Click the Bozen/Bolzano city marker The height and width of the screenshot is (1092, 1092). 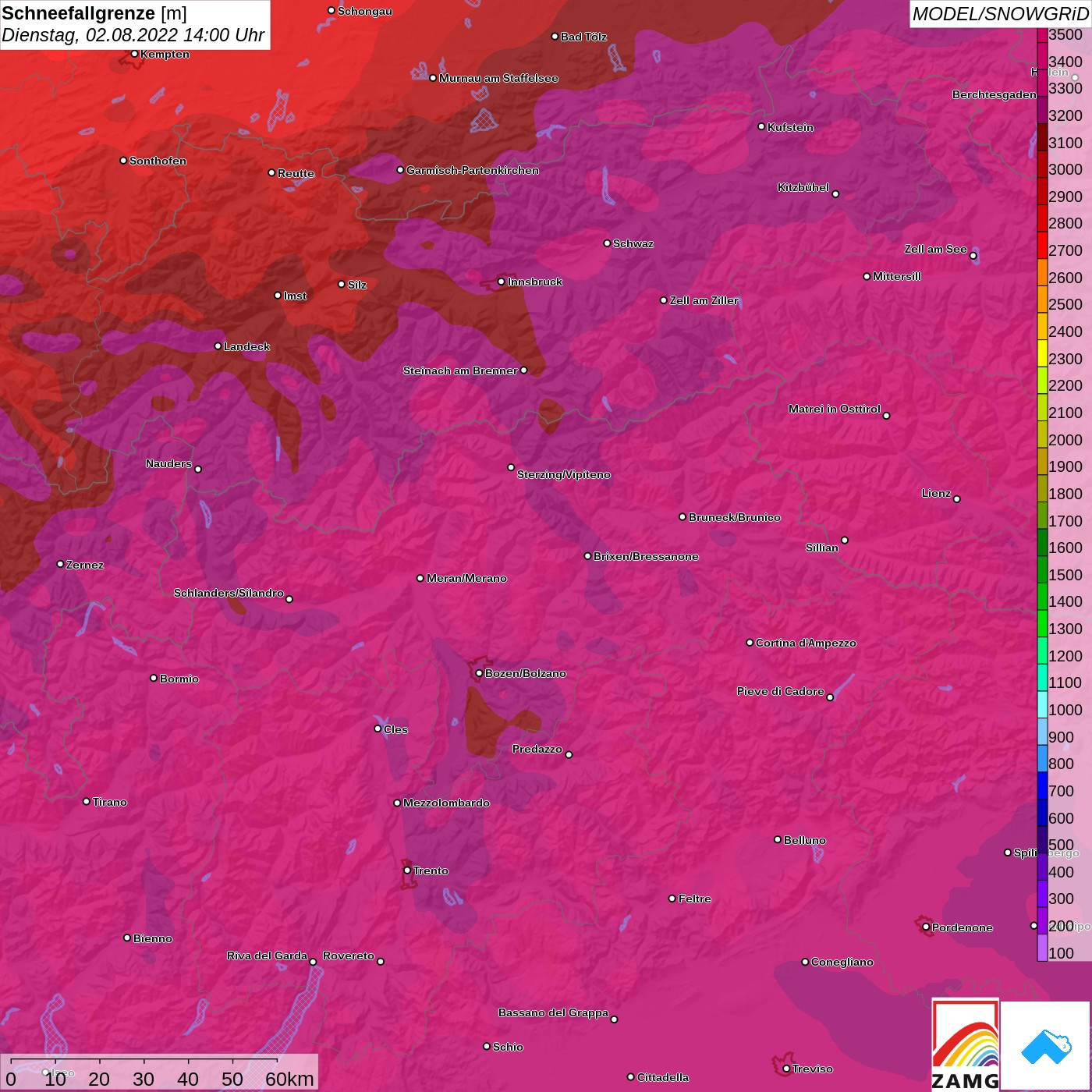click(x=479, y=673)
